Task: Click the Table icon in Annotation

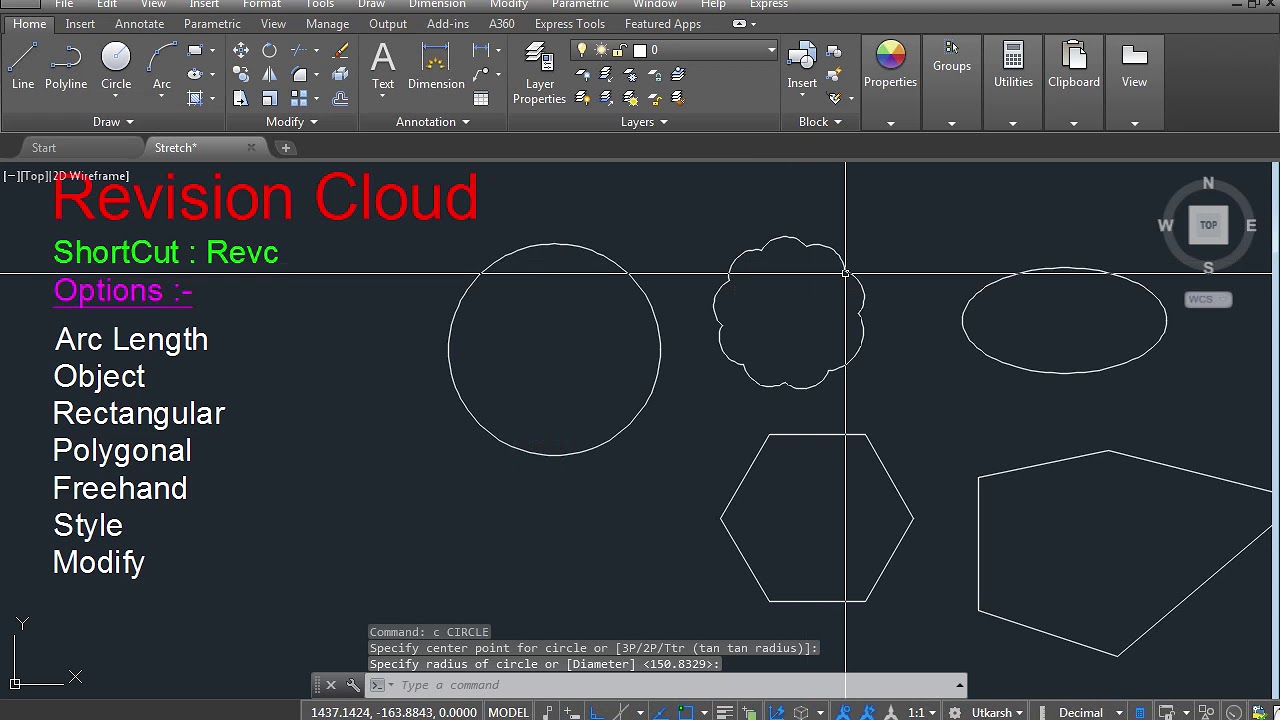Action: (481, 99)
